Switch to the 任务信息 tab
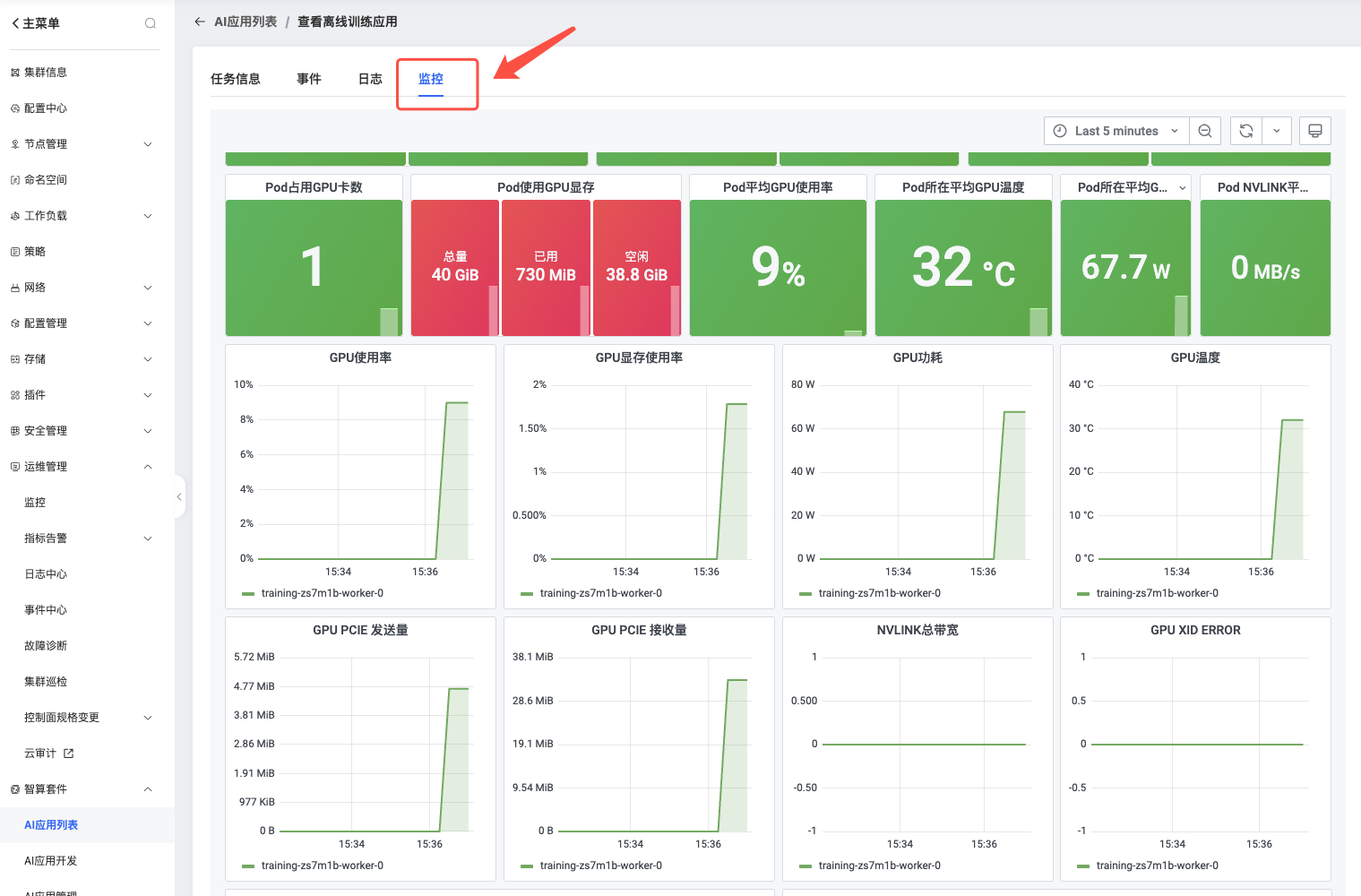 click(x=236, y=79)
